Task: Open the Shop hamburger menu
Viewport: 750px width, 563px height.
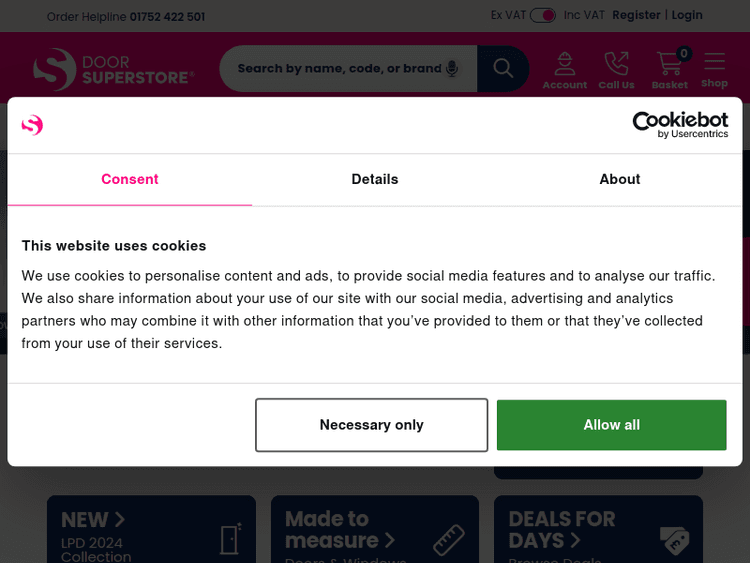Action: point(714,70)
